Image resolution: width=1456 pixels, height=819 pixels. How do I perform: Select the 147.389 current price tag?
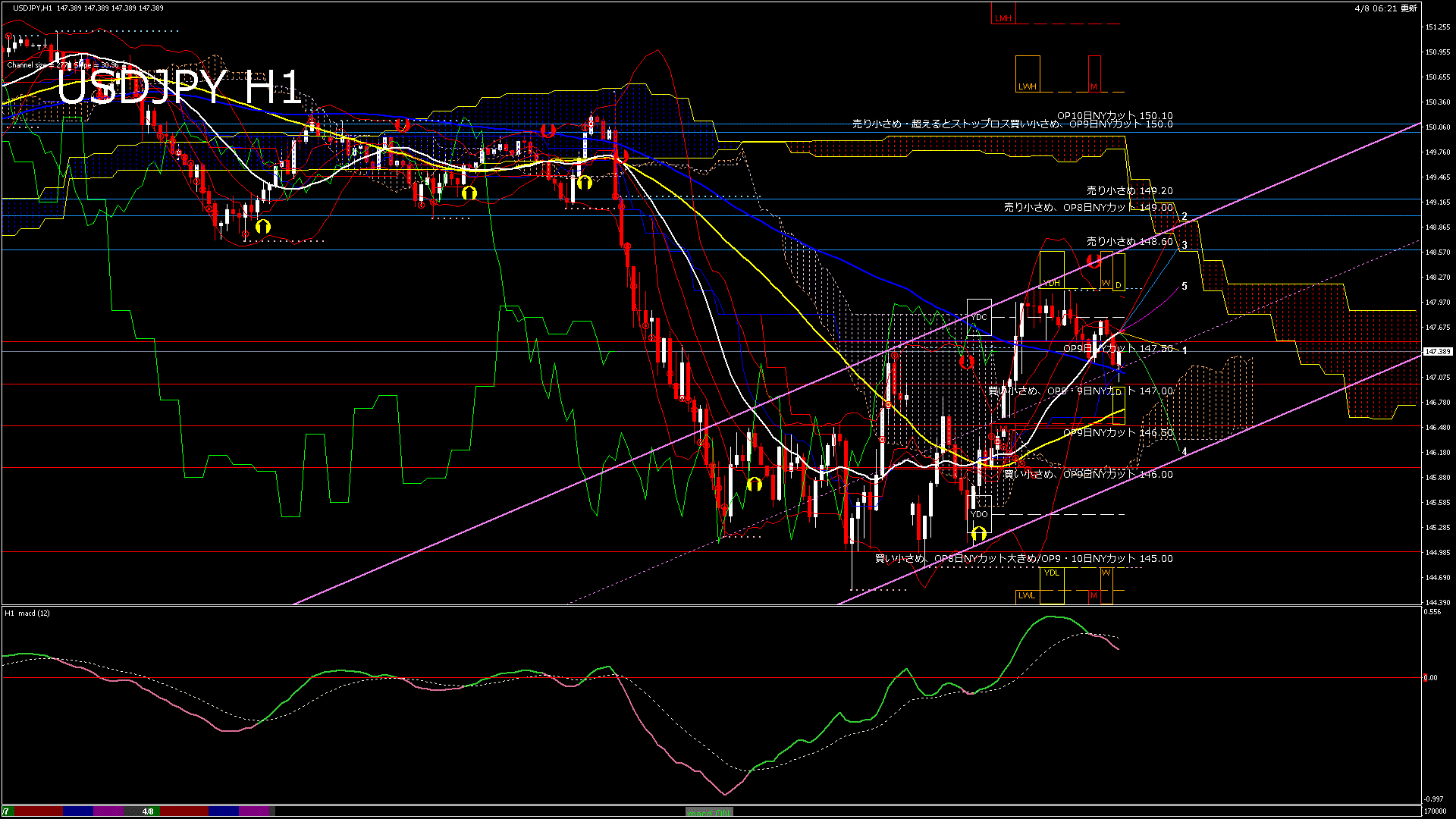pyautogui.click(x=1436, y=352)
